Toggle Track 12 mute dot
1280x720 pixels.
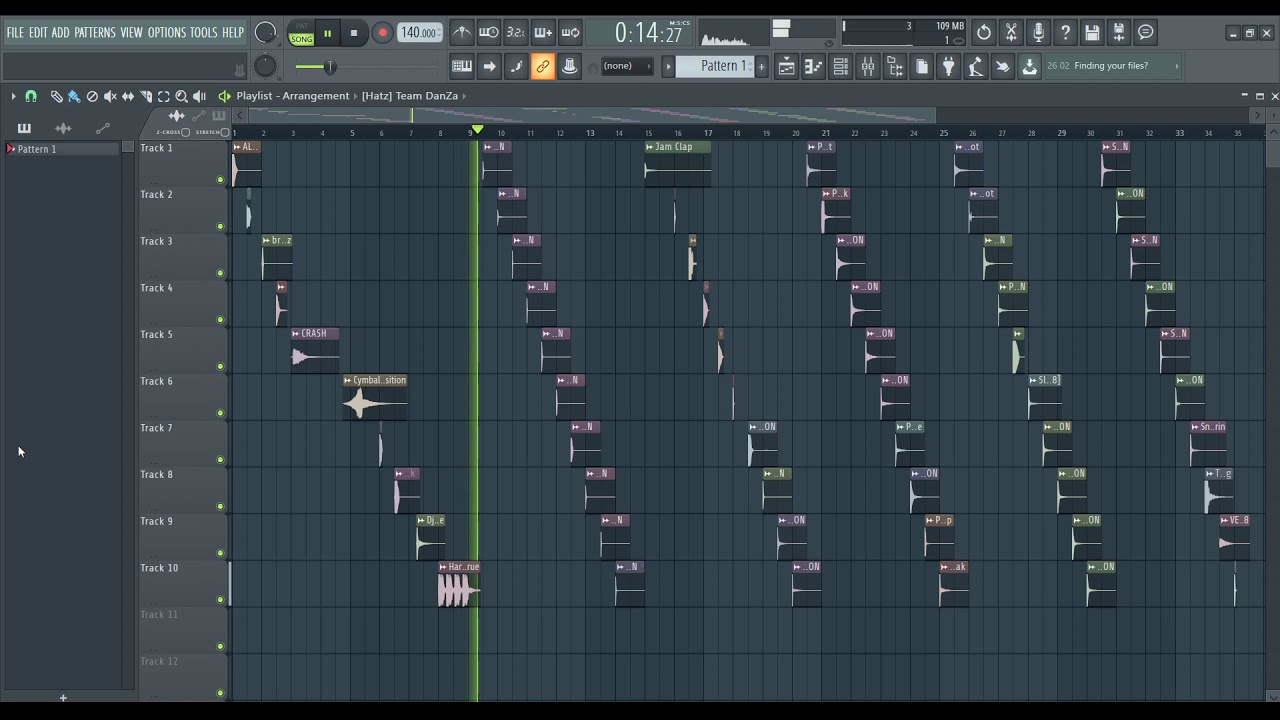(220, 693)
